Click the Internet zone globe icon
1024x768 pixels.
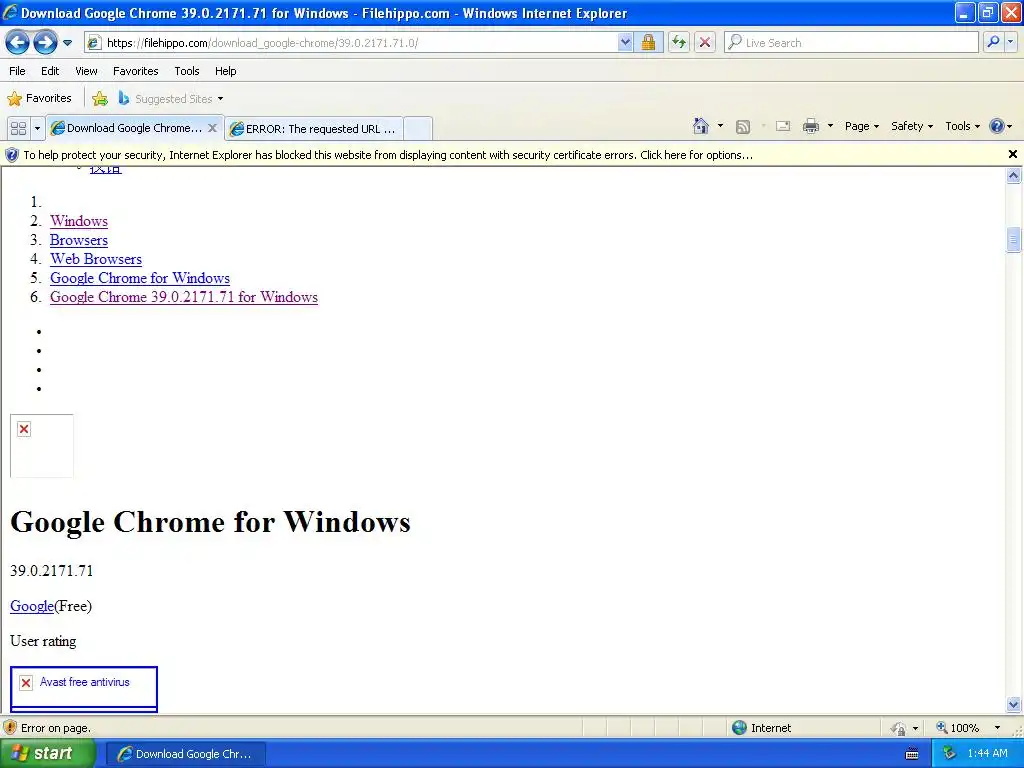(739, 728)
